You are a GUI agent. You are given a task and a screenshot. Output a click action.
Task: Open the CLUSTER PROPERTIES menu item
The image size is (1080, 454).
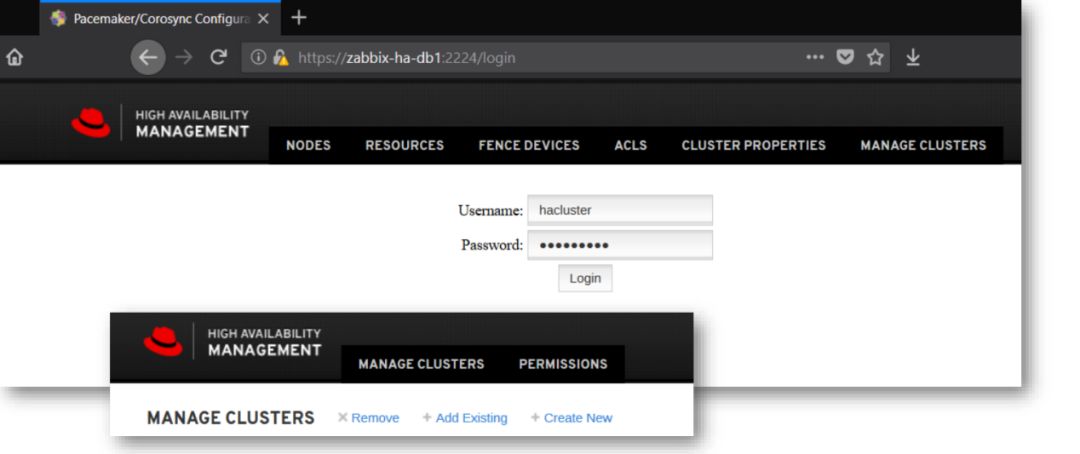[754, 145]
